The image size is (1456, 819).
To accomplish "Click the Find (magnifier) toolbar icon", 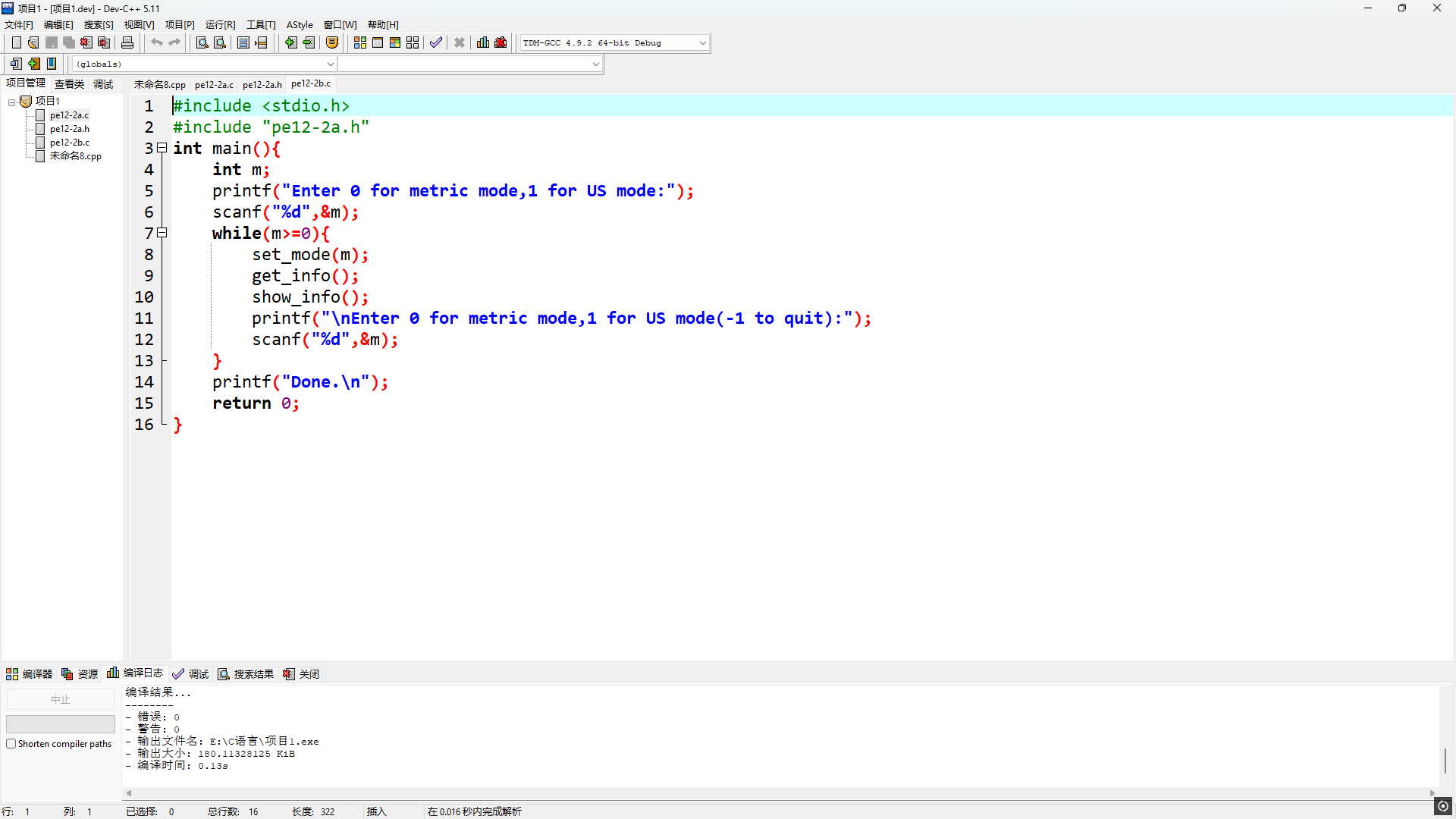I will [x=202, y=42].
